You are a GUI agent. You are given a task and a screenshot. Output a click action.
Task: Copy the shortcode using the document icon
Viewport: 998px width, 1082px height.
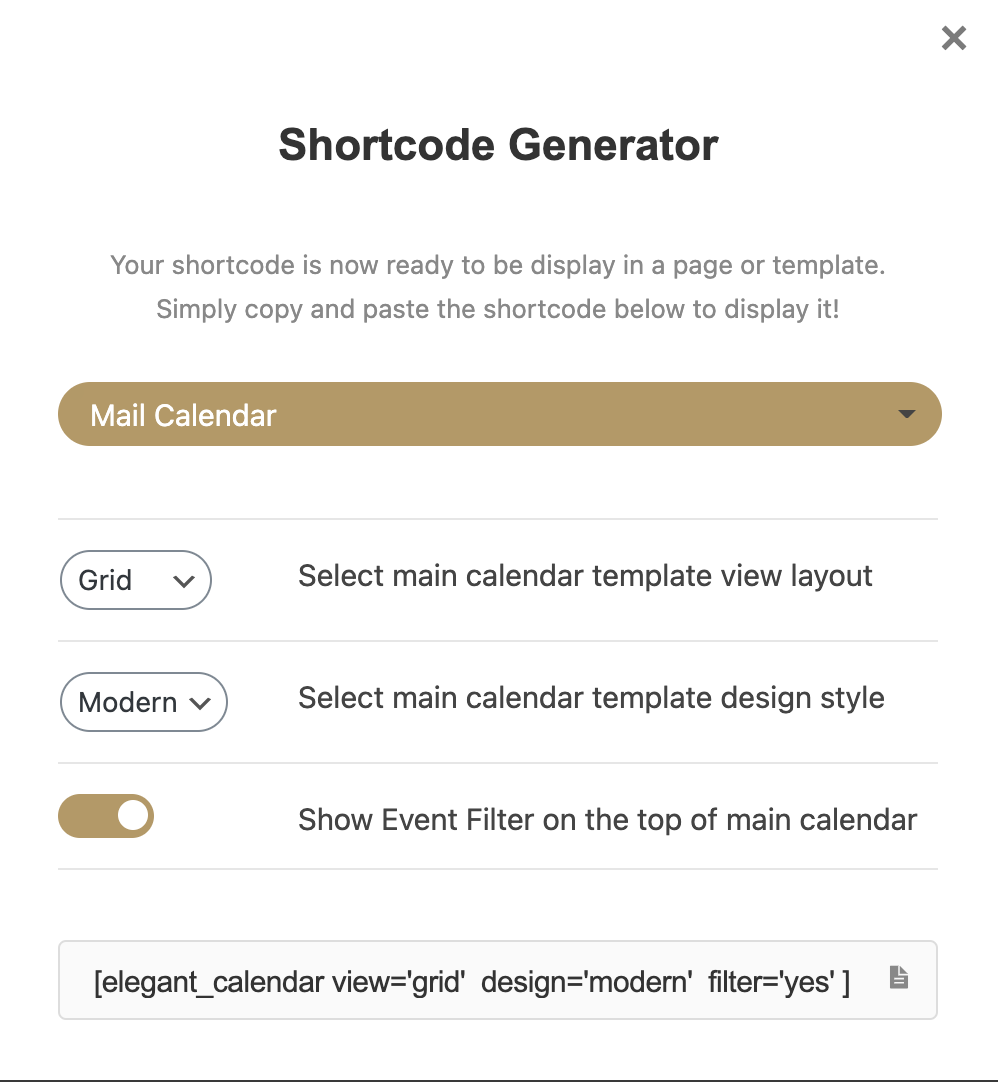899,978
